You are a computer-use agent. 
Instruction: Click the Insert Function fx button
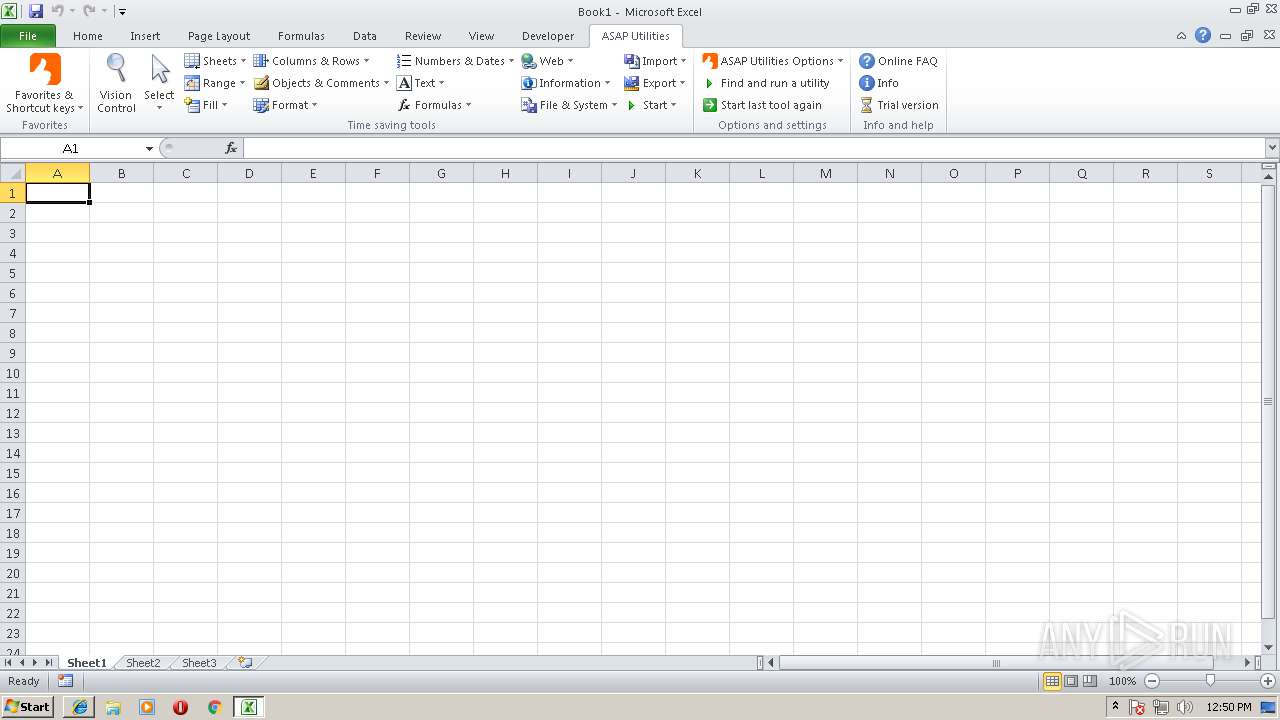(x=231, y=148)
